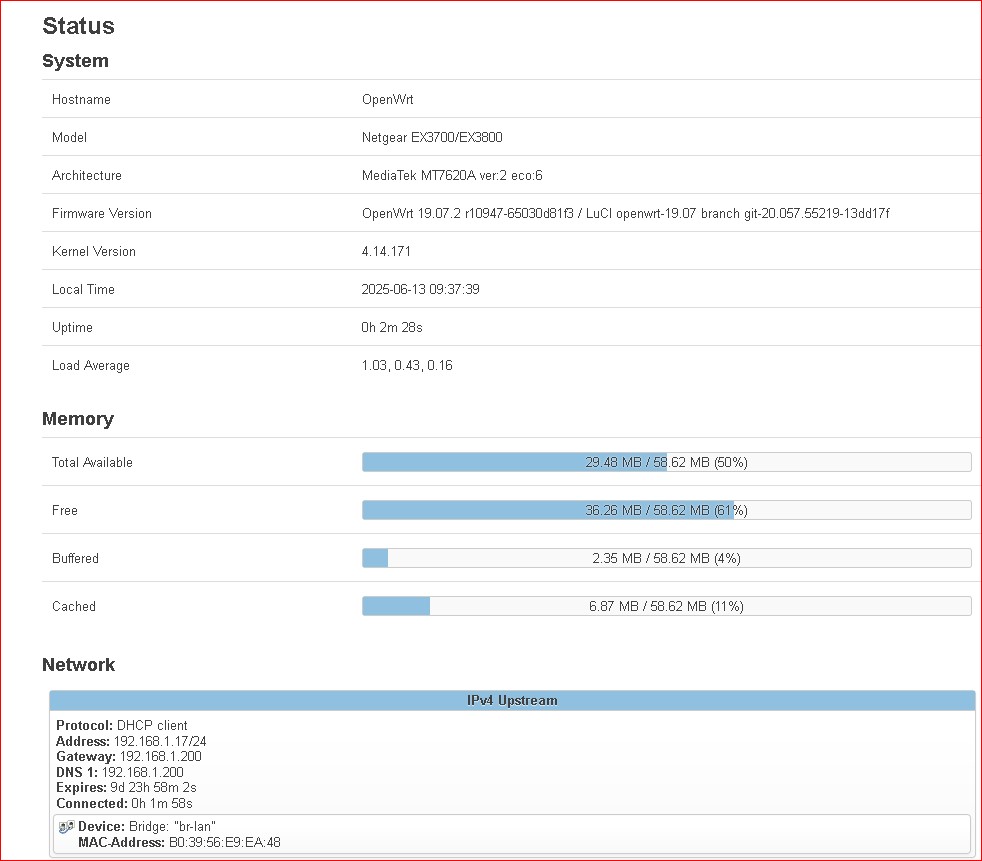Viewport: 982px width, 861px height.
Task: Click the Buffered memory usage bar
Action: point(666,558)
